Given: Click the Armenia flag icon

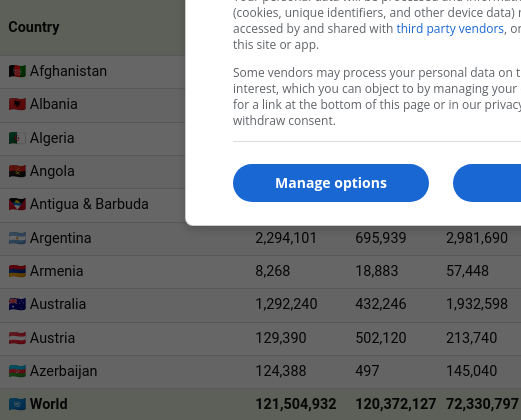Looking at the screenshot, I should coord(17,271).
